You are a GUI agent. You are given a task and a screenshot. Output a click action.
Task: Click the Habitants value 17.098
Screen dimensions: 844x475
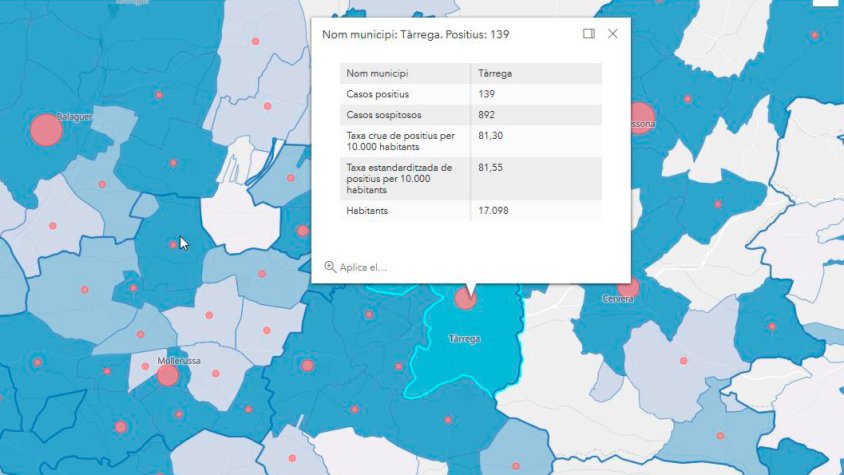click(x=493, y=211)
